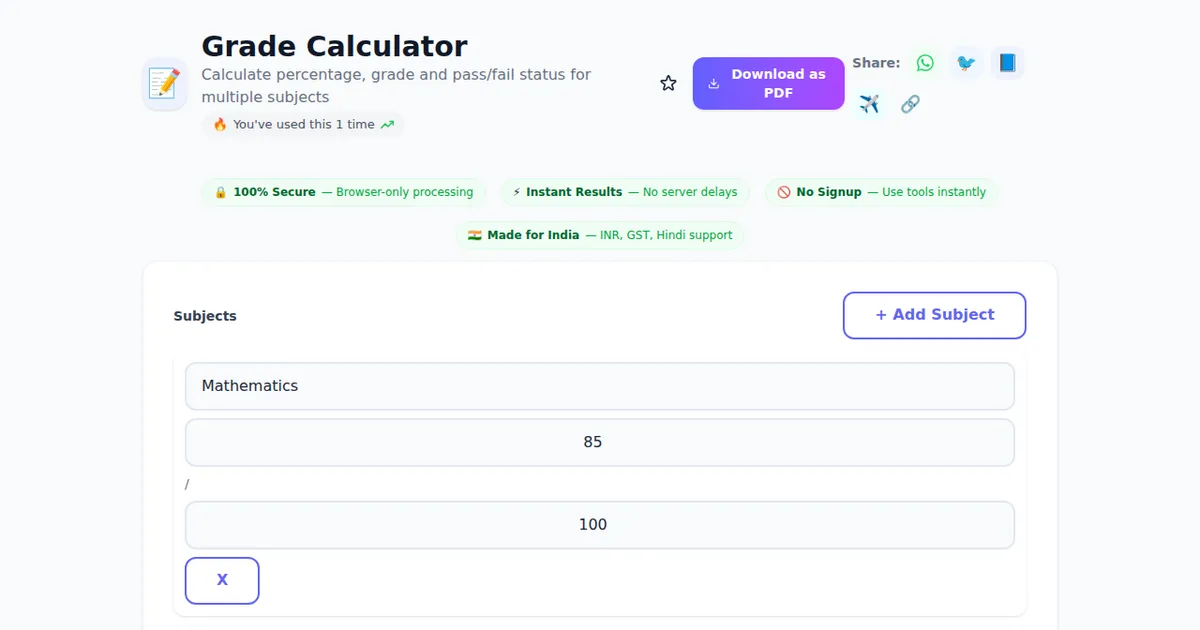Click the 100% Secure badge
Image resolution: width=1200 pixels, height=630 pixels.
pos(344,192)
